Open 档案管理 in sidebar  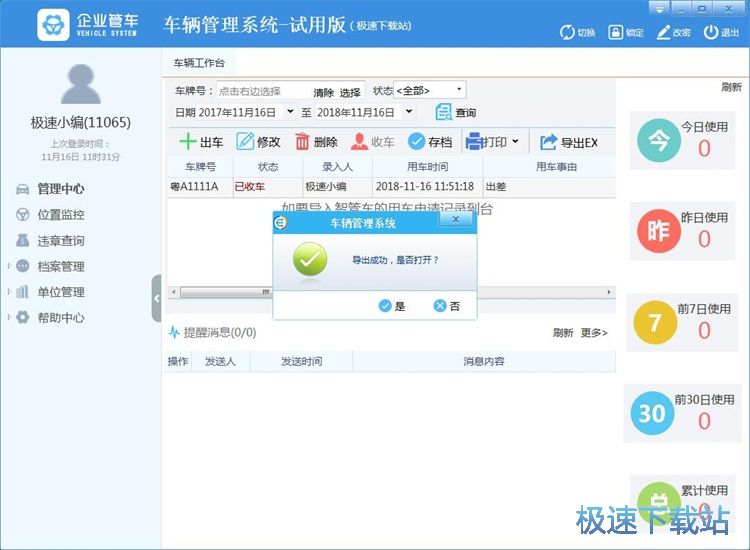coord(60,266)
